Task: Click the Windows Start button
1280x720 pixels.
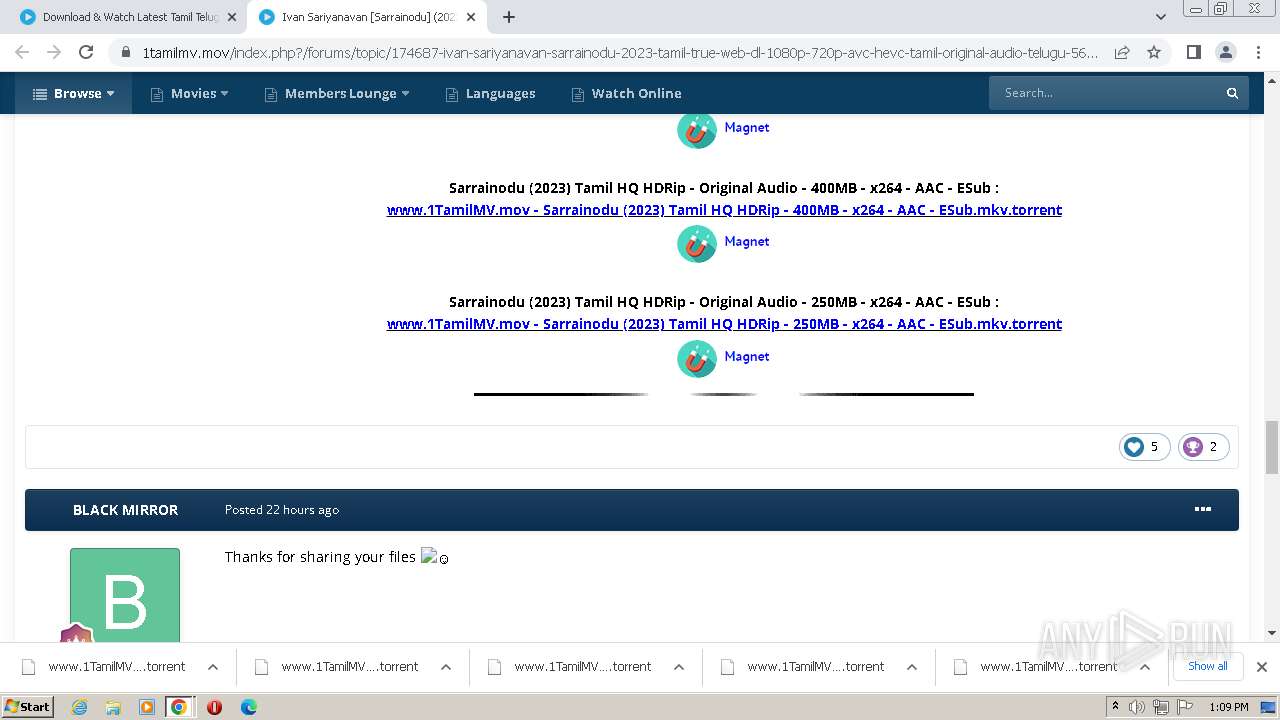Action: pos(28,707)
